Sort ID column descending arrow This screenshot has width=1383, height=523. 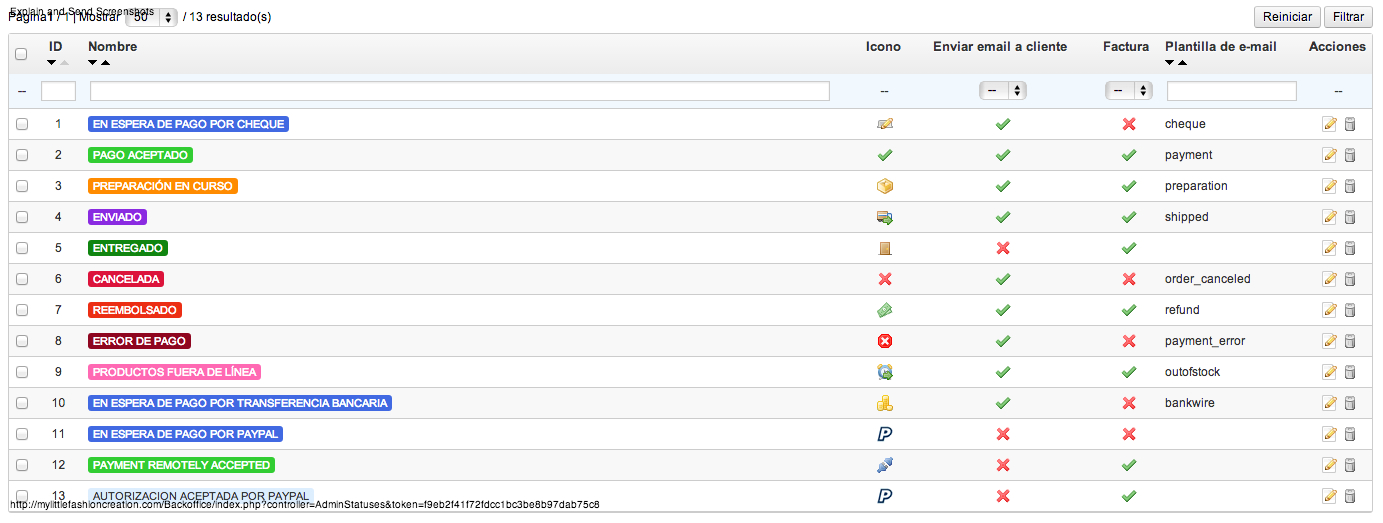point(52,63)
